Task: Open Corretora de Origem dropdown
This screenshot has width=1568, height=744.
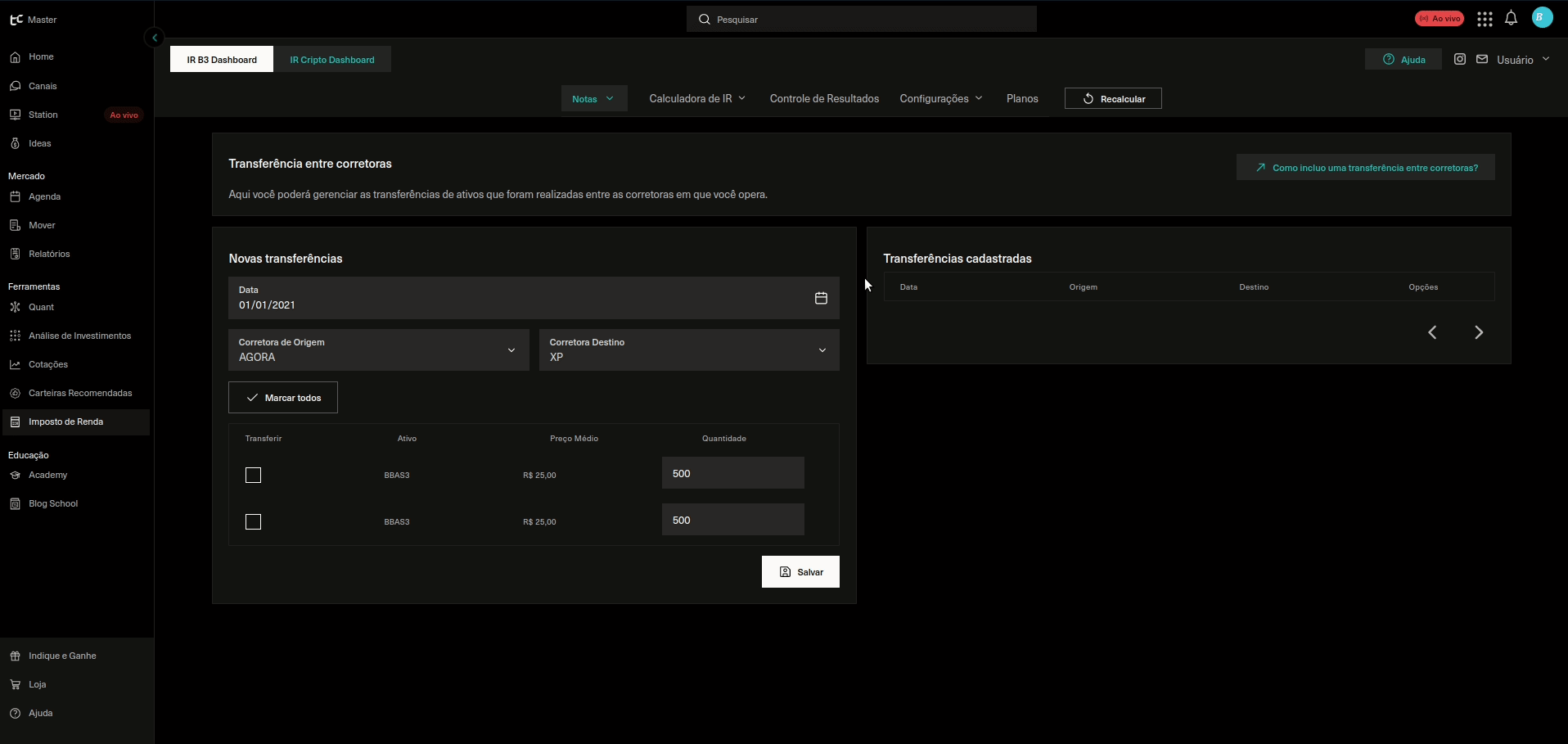Action: tap(379, 350)
